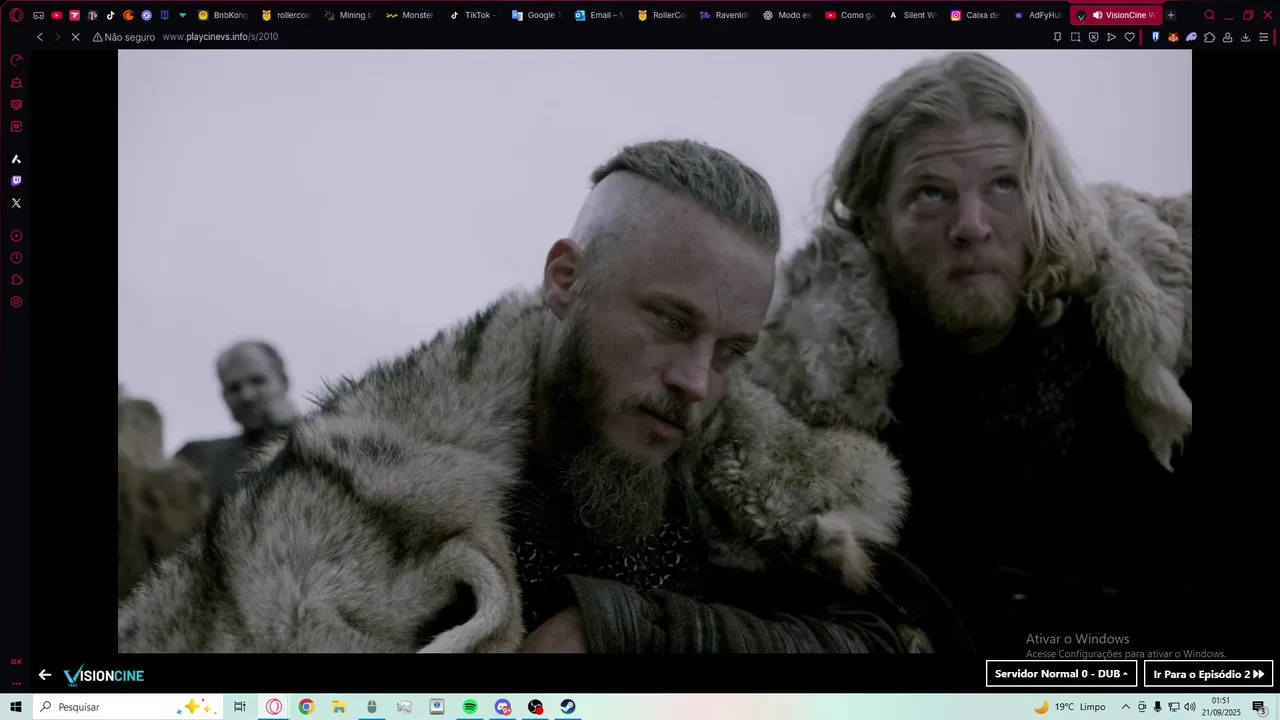Open Task View on the taskbar
This screenshot has height=720, width=1280.
(x=240, y=707)
